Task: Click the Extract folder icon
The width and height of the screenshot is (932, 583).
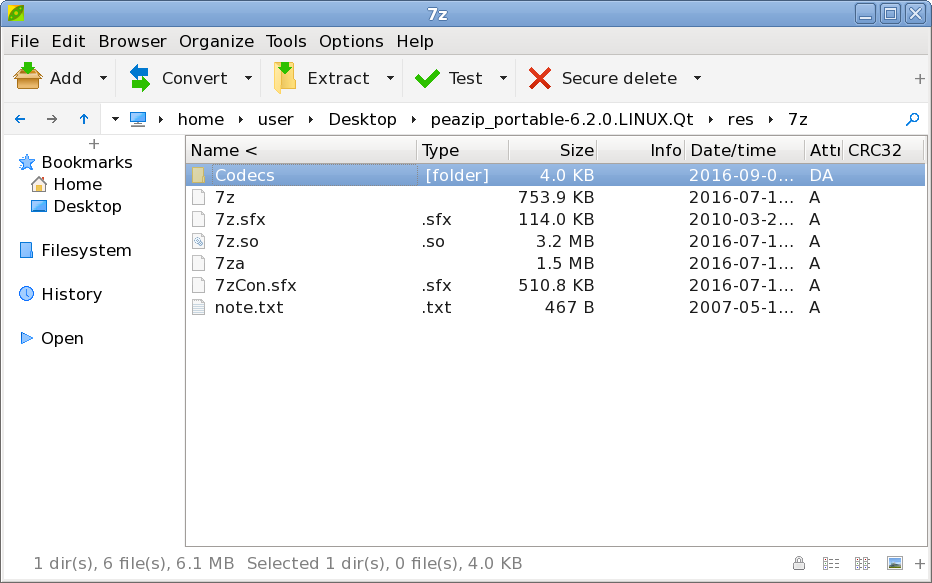Action: click(285, 78)
